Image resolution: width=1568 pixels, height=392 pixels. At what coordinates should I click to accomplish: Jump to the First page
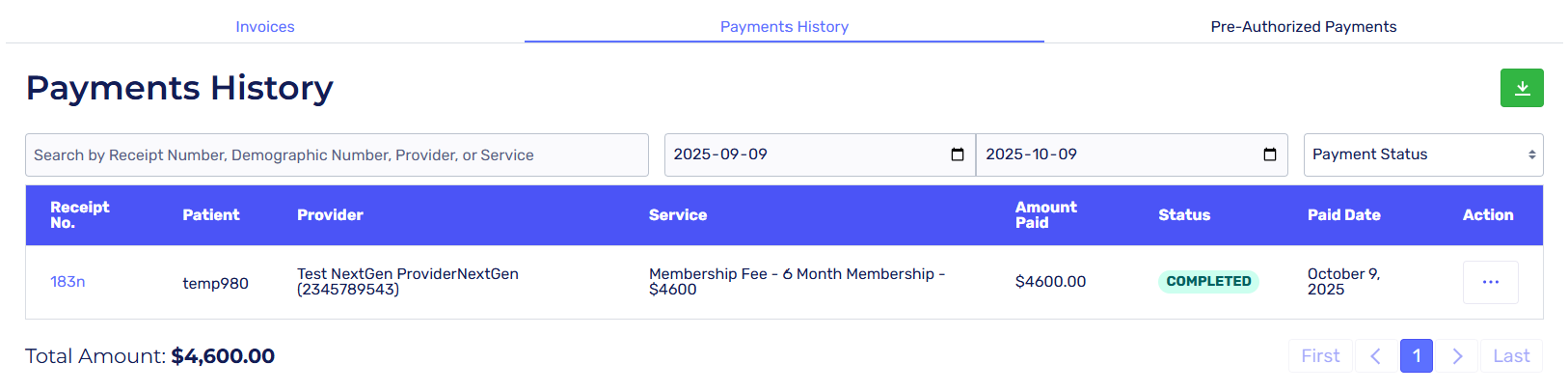[x=1320, y=356]
